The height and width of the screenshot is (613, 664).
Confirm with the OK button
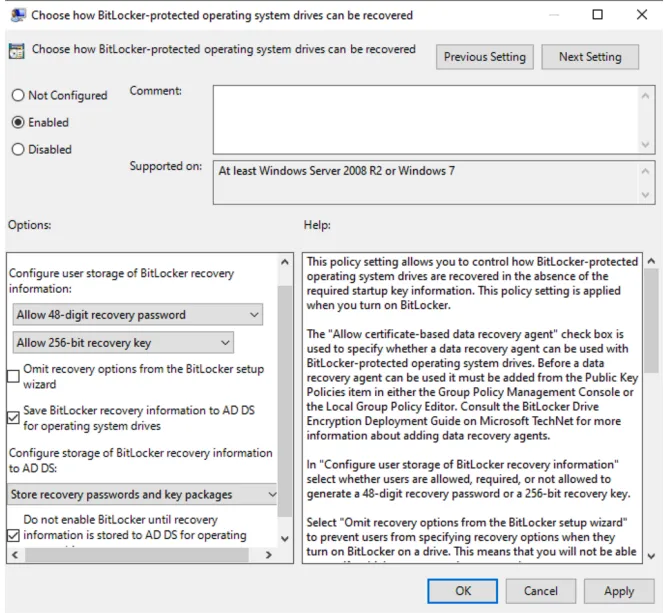[x=462, y=591]
